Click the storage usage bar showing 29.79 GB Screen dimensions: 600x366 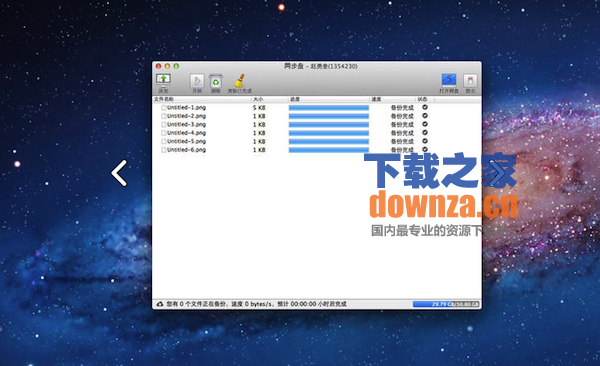[x=446, y=304]
